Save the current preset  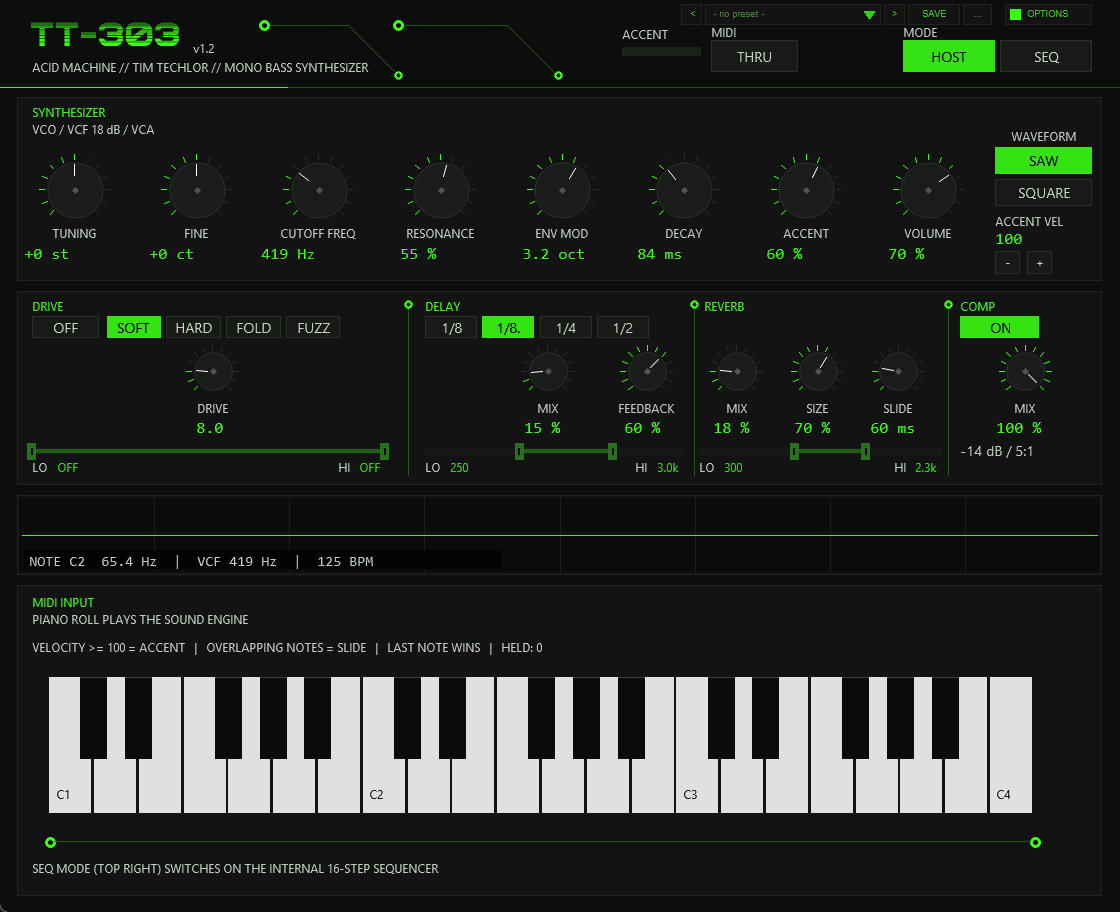click(934, 14)
